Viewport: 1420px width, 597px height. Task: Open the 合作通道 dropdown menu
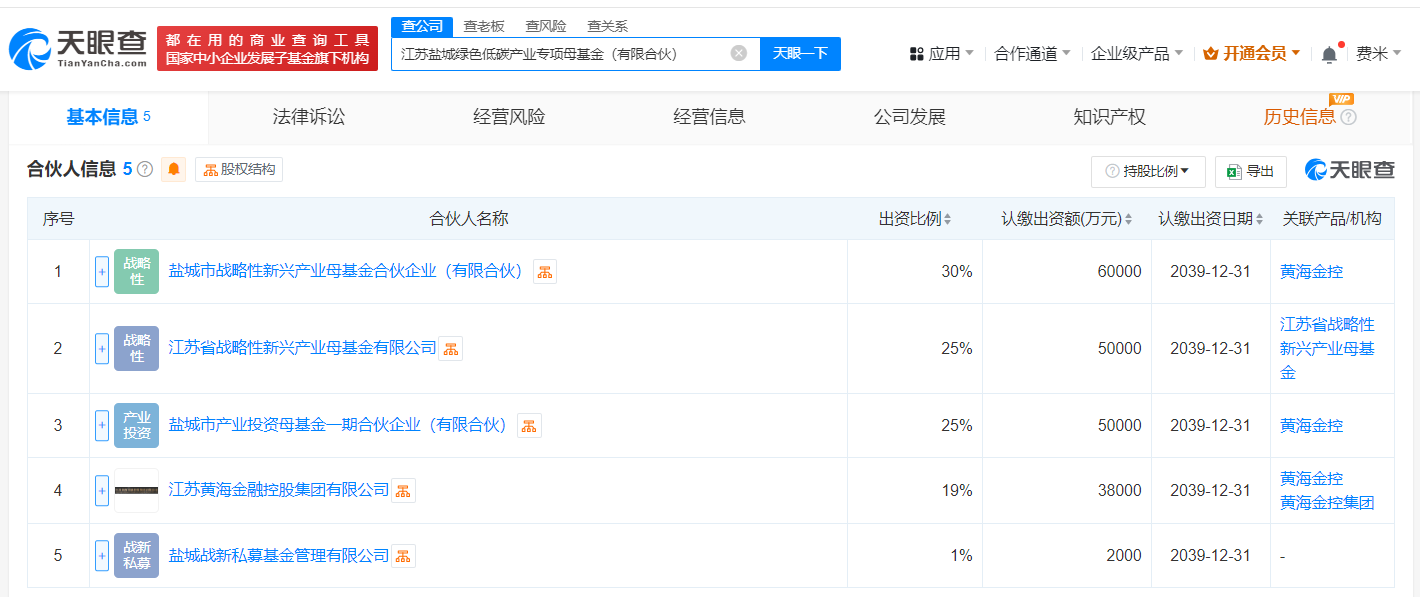pos(1033,54)
